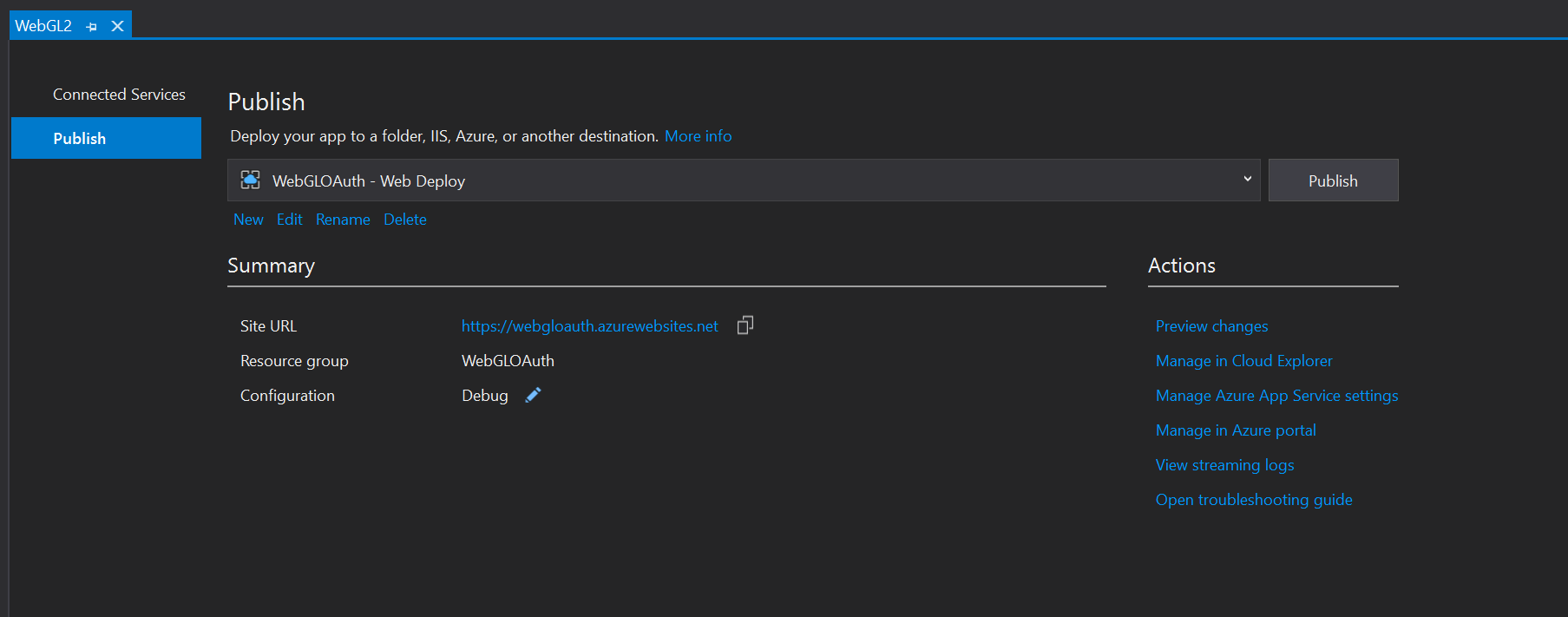This screenshot has height=617, width=1568.
Task: Copy the site URL to clipboard
Action: [745, 325]
